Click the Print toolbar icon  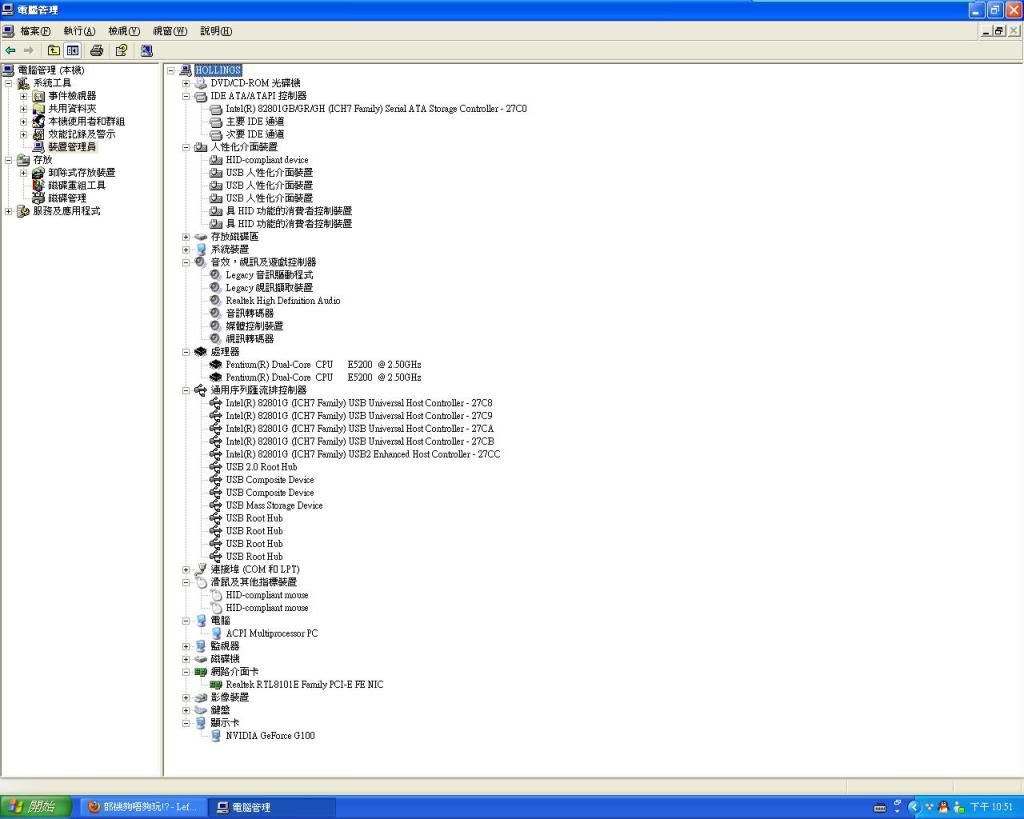(97, 50)
